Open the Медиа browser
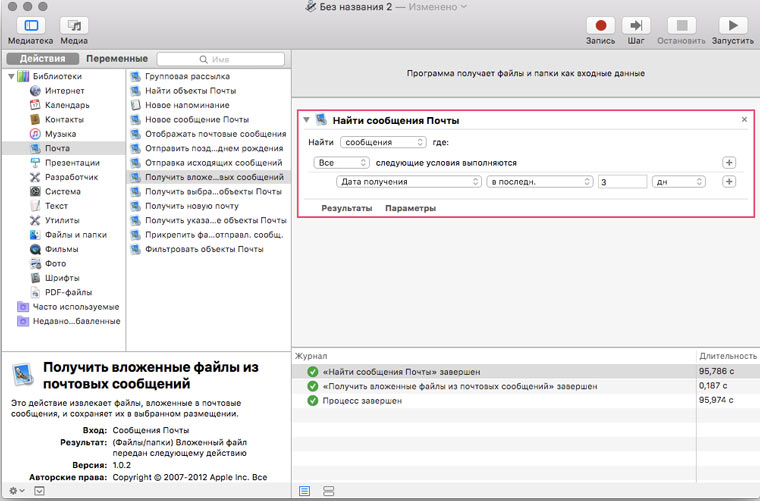 [74, 25]
